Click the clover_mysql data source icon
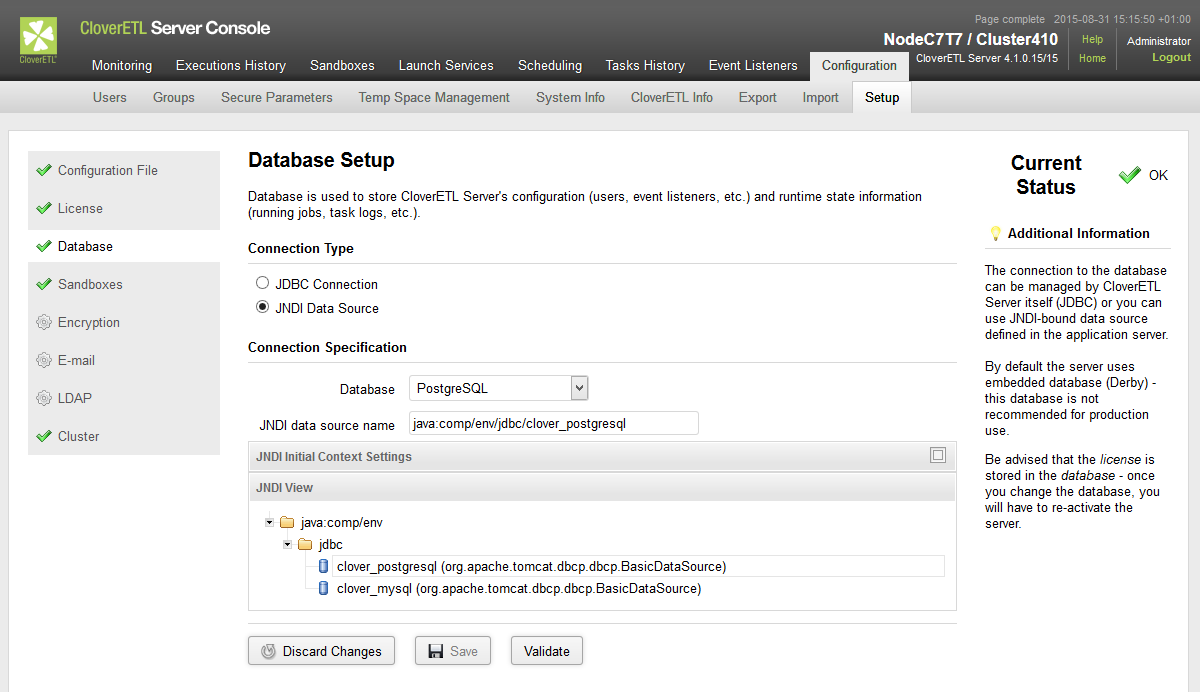 click(324, 588)
